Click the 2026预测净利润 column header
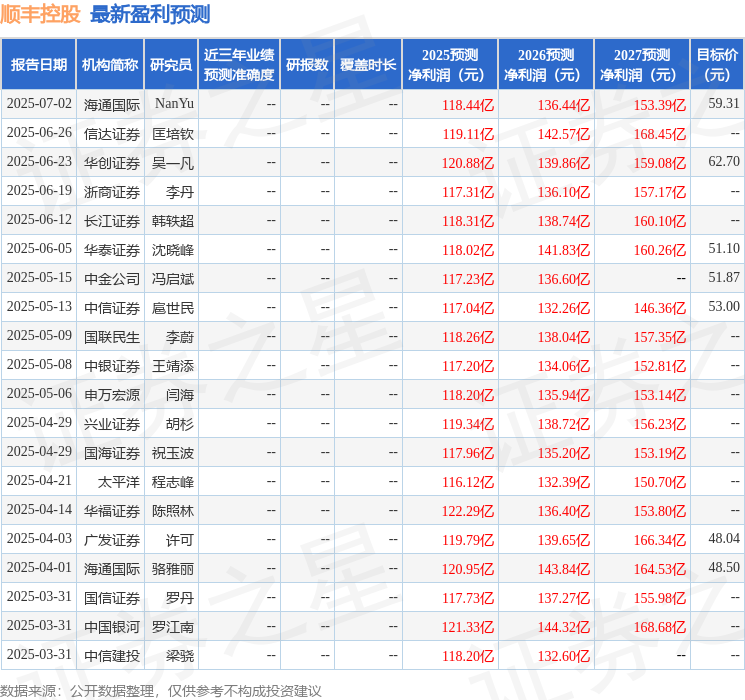 [x=546, y=65]
